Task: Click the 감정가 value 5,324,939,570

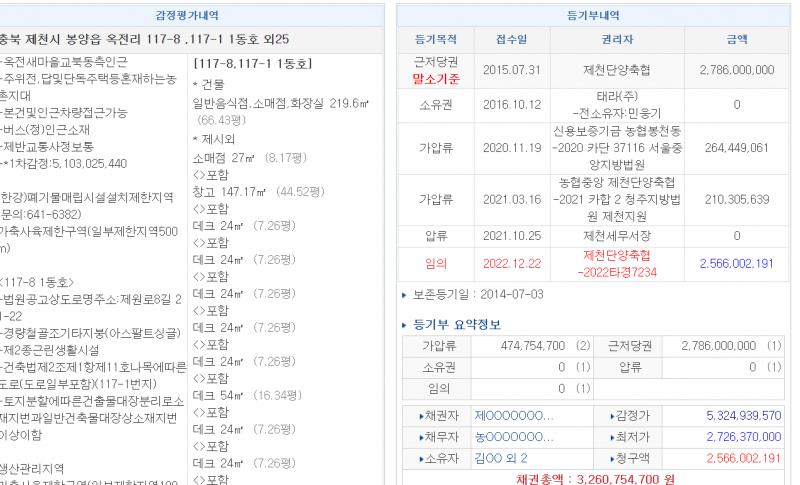Action: (742, 415)
